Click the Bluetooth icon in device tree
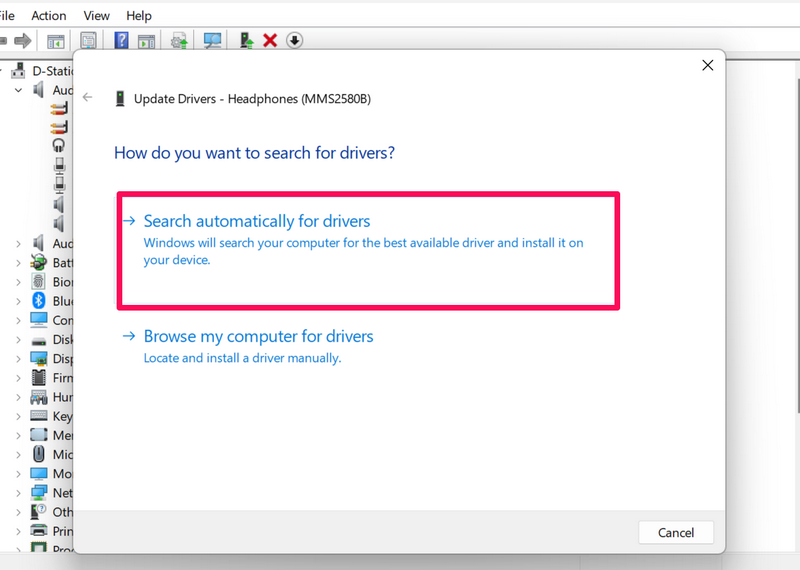The height and width of the screenshot is (570, 800). click(39, 301)
